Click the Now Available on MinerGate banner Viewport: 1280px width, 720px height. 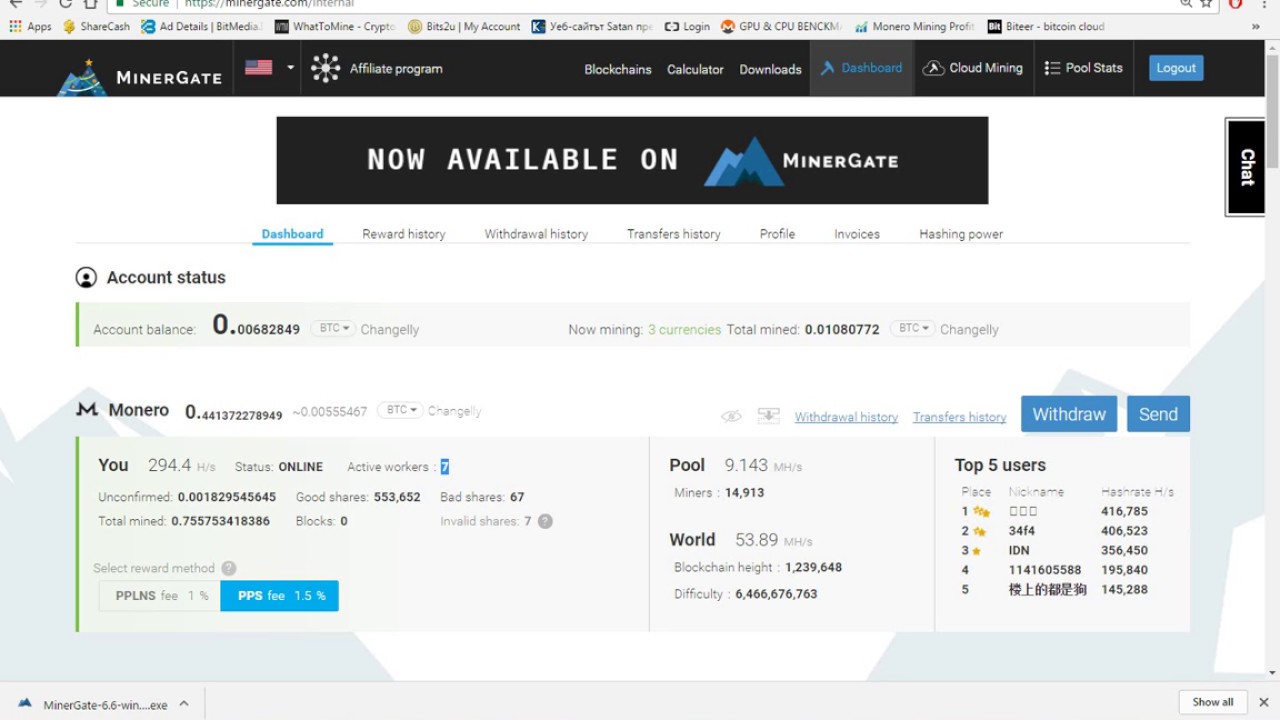632,160
